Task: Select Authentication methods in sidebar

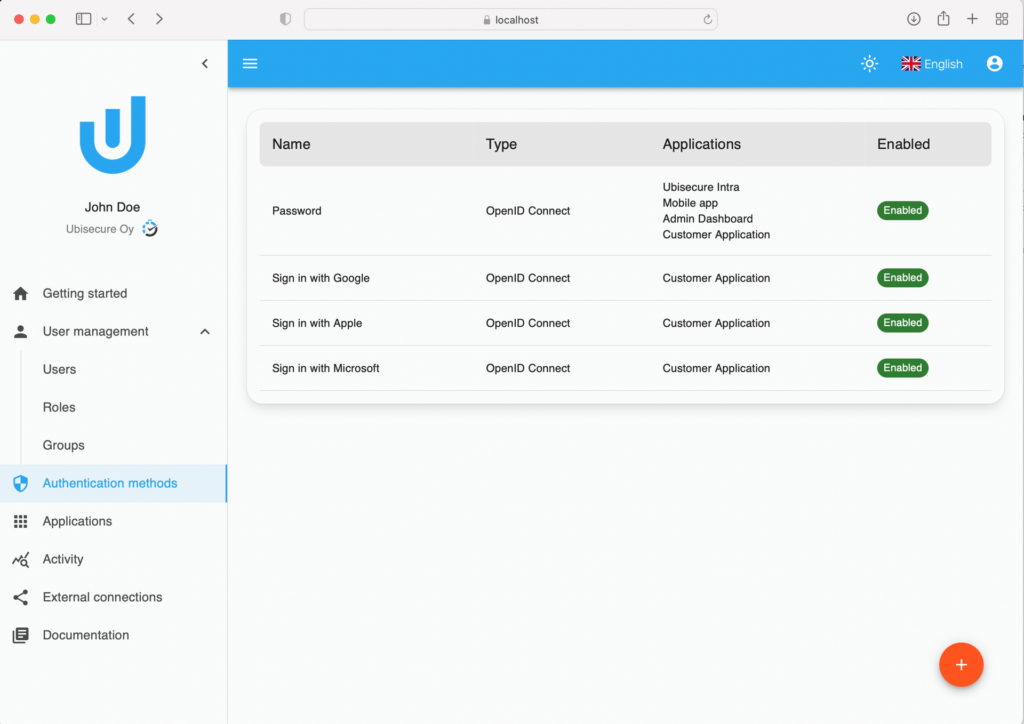Action: (114, 483)
